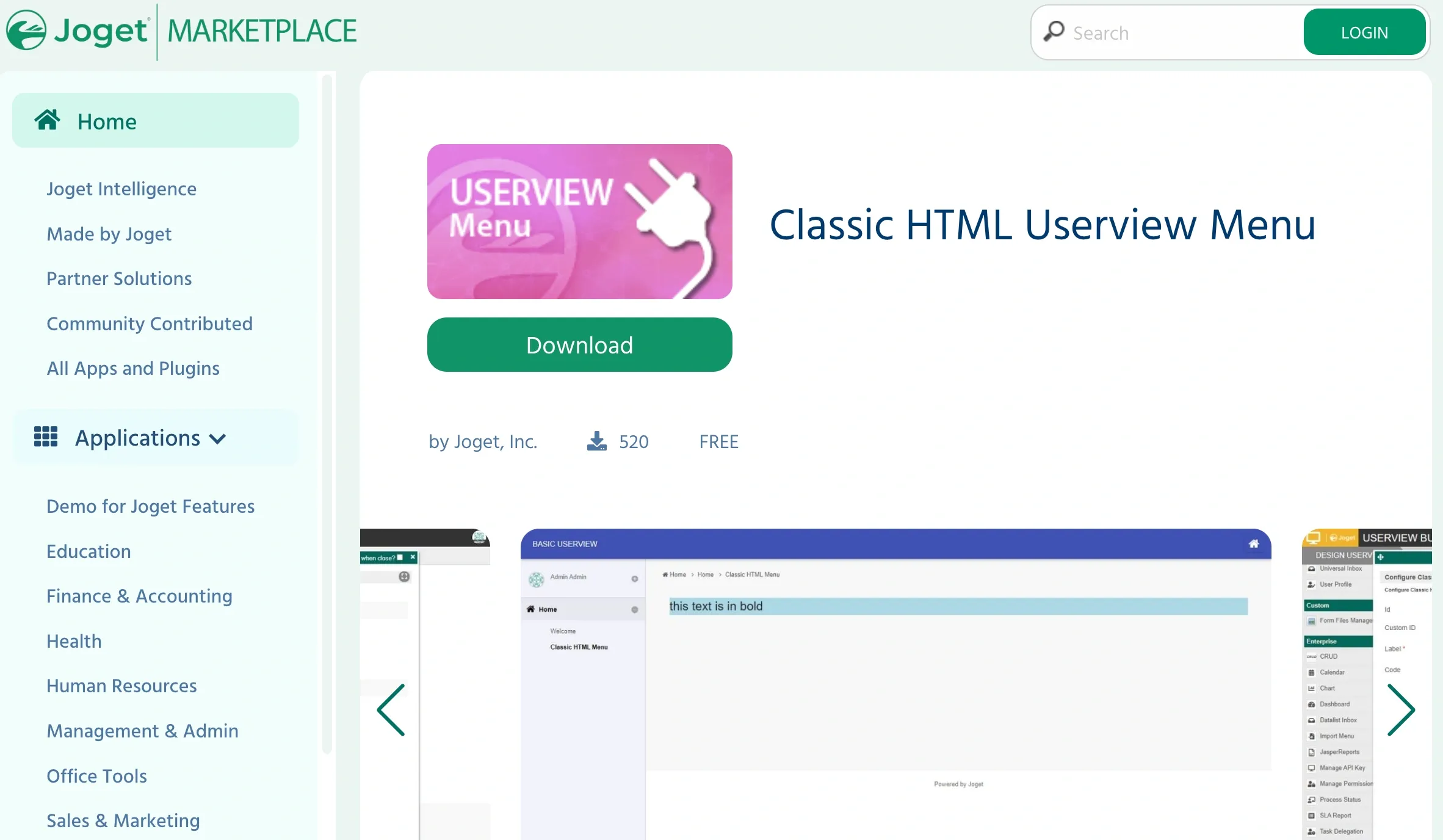Go to next screenshot with right arrow
This screenshot has height=840, width=1443.
point(1401,710)
